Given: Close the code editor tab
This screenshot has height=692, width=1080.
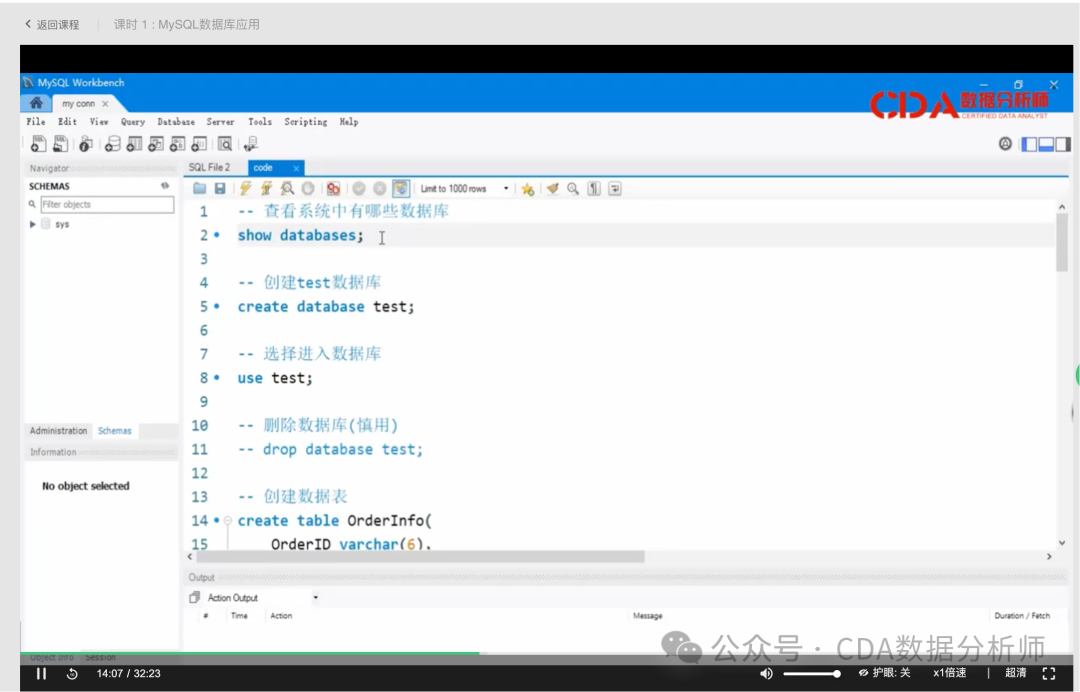Looking at the screenshot, I should coord(296,168).
